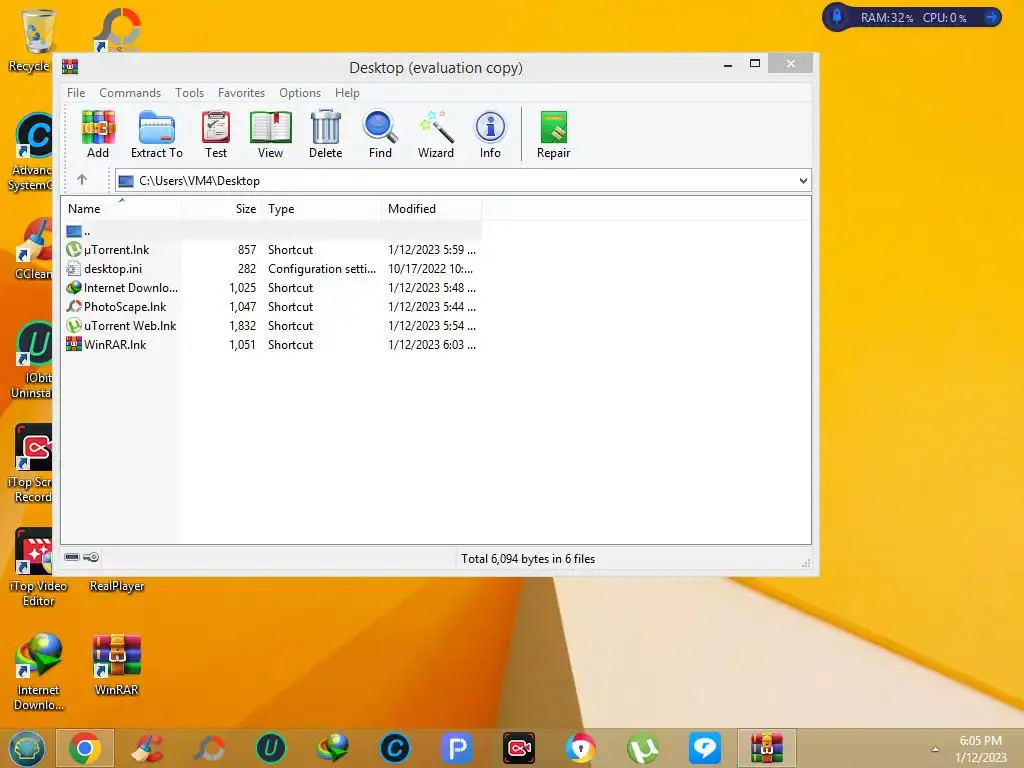Viewport: 1024px width, 768px height.
Task: Click the 'Configuration setti...' type cell
Action: tap(322, 269)
